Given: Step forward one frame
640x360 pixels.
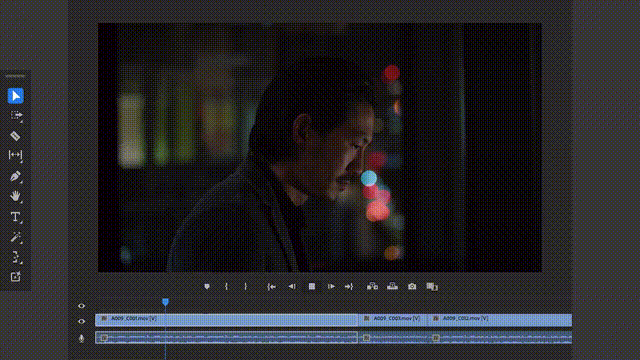Looking at the screenshot, I should (331, 287).
